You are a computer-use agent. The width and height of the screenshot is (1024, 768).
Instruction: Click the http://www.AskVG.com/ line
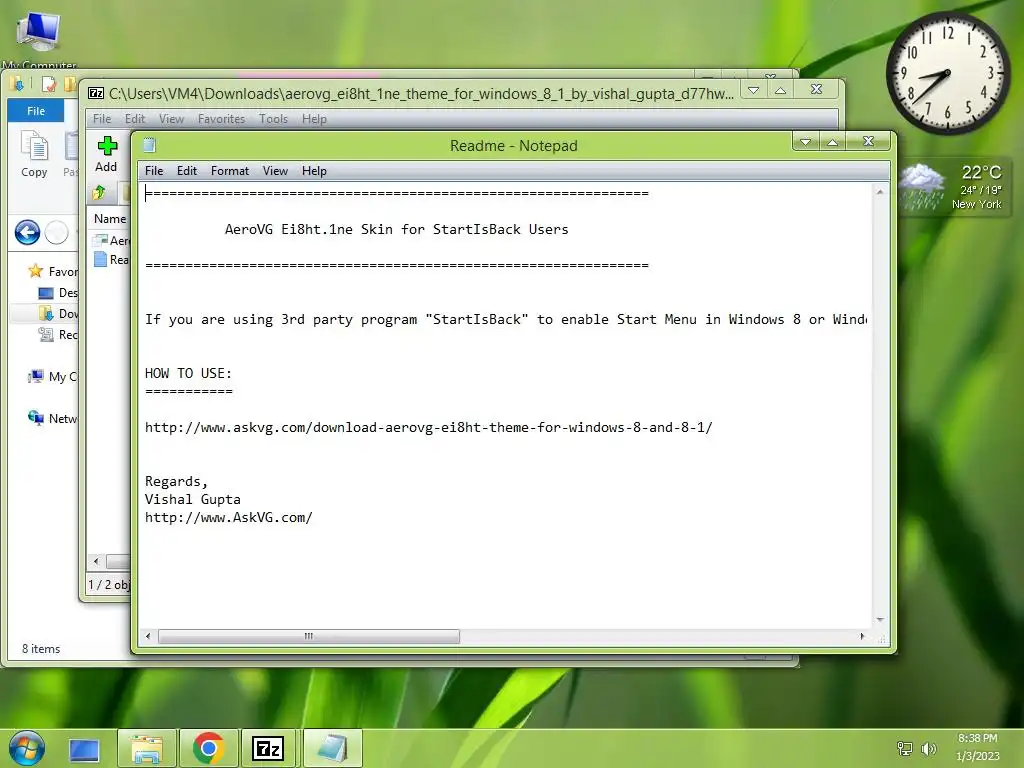pos(229,518)
